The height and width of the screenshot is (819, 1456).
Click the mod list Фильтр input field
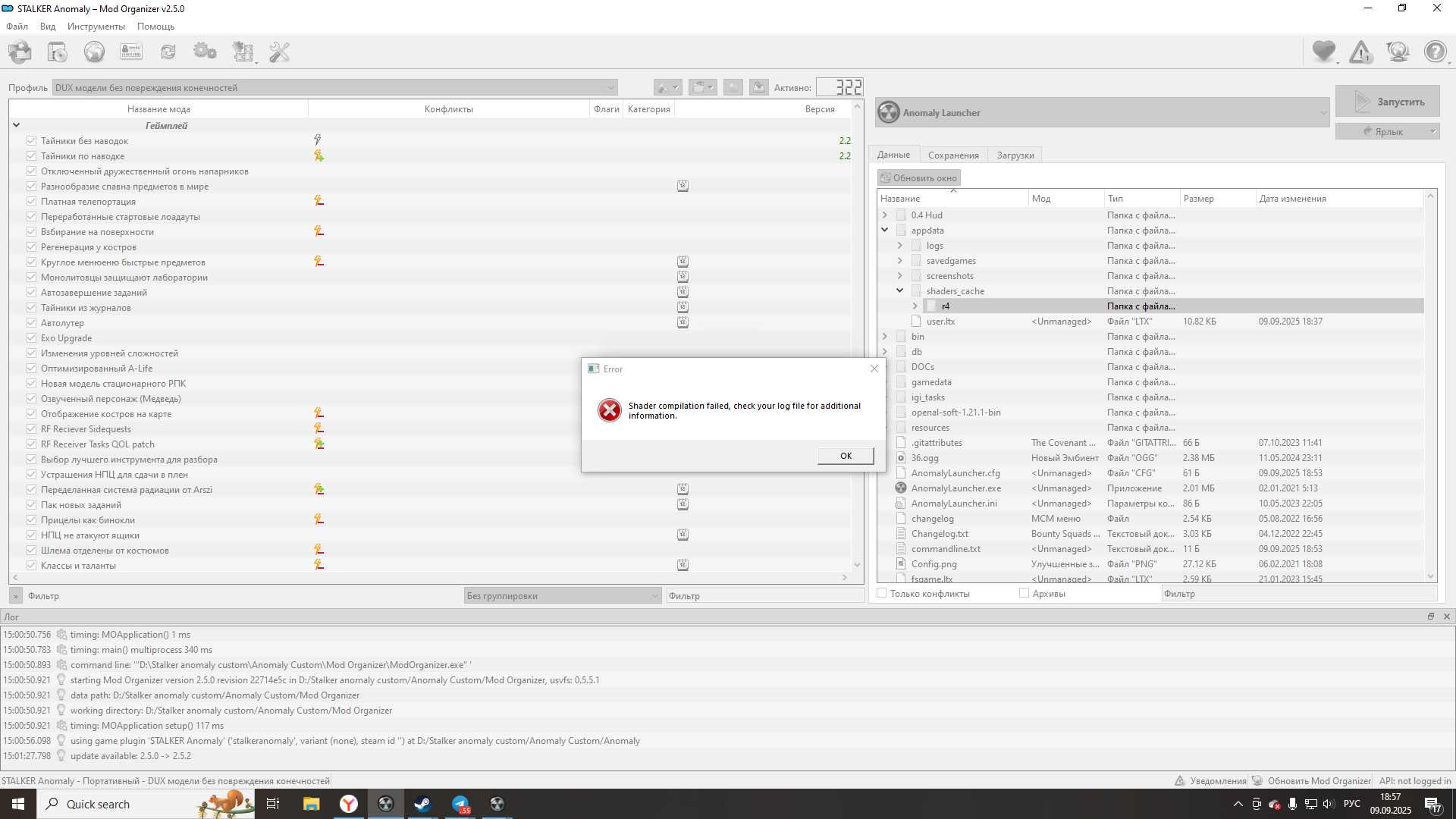[x=764, y=595]
